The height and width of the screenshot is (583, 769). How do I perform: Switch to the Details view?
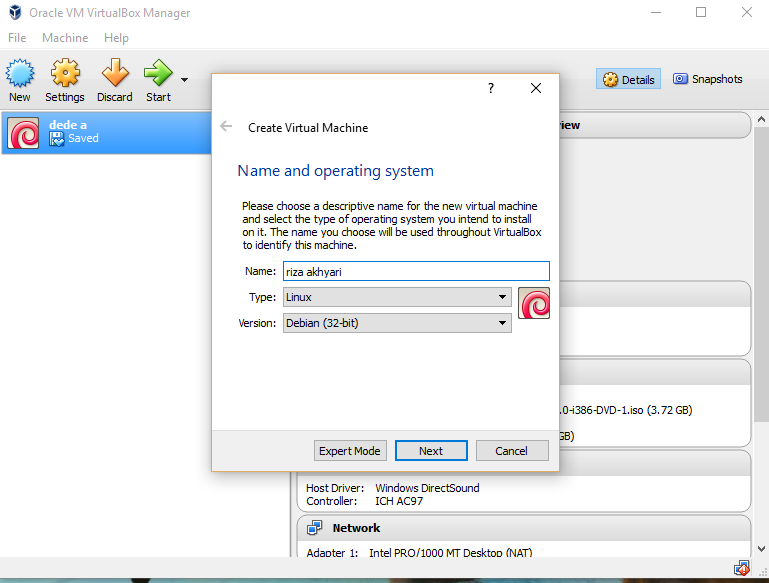(628, 79)
